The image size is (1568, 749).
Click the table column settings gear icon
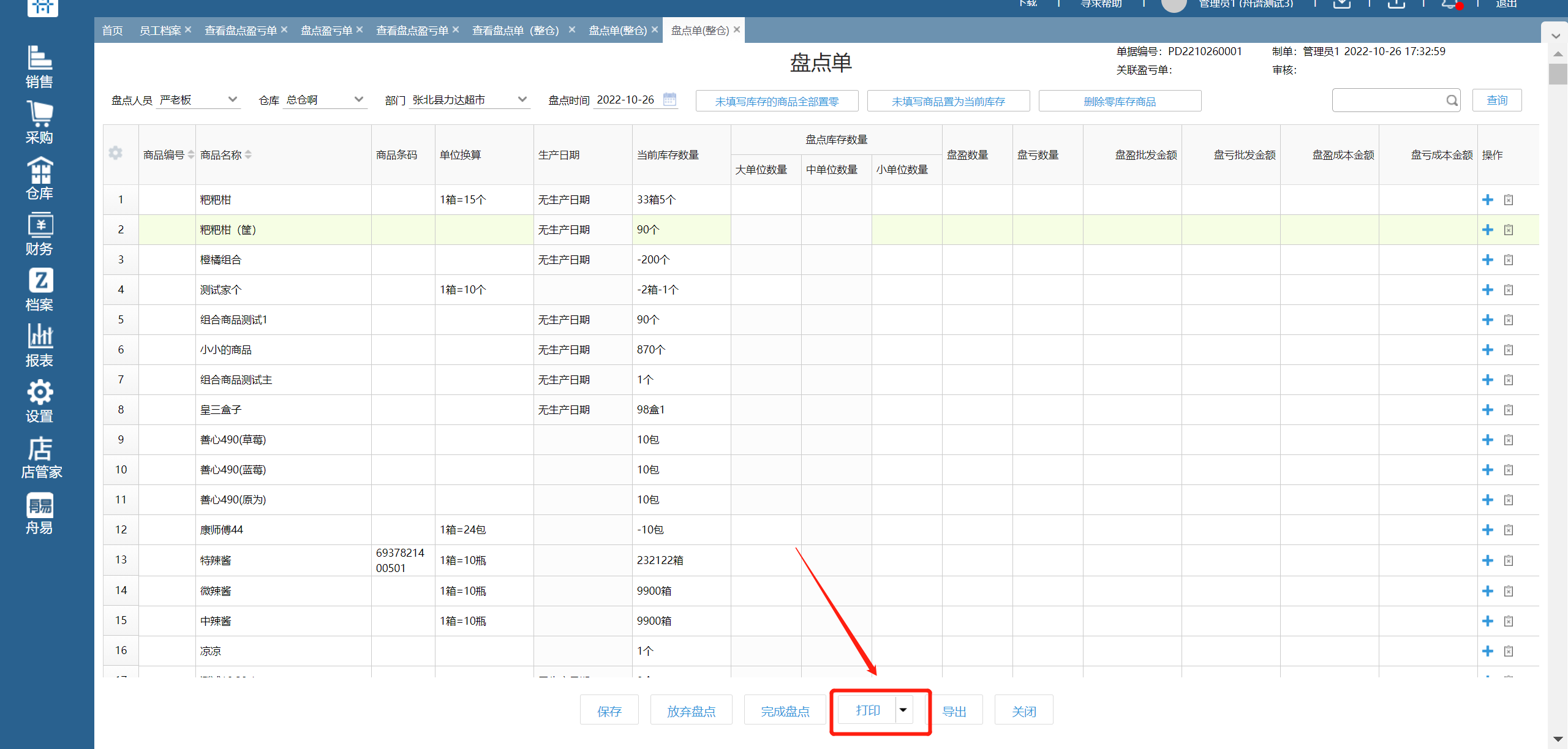115,153
